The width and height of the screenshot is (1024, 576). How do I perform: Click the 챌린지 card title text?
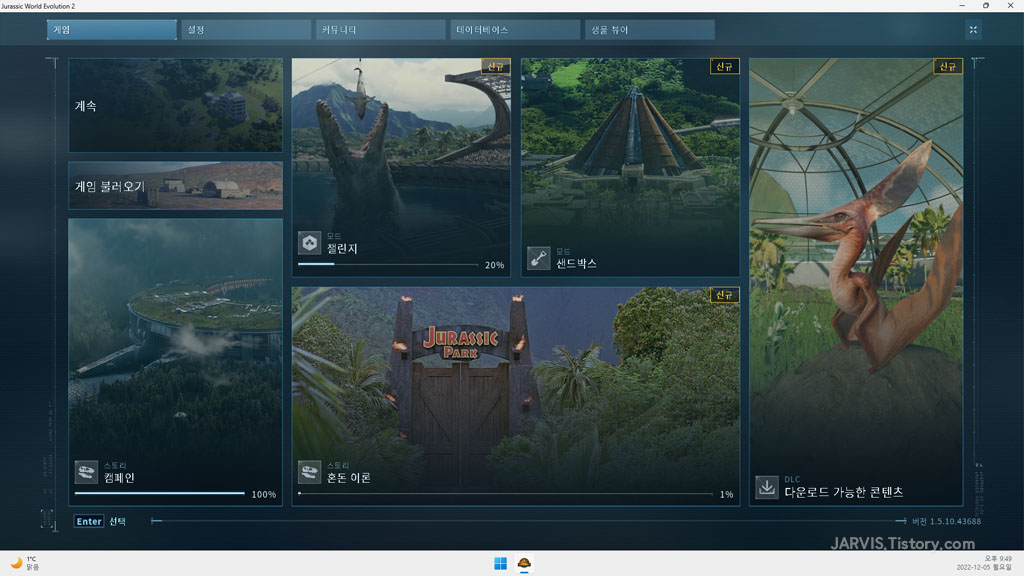tap(342, 249)
